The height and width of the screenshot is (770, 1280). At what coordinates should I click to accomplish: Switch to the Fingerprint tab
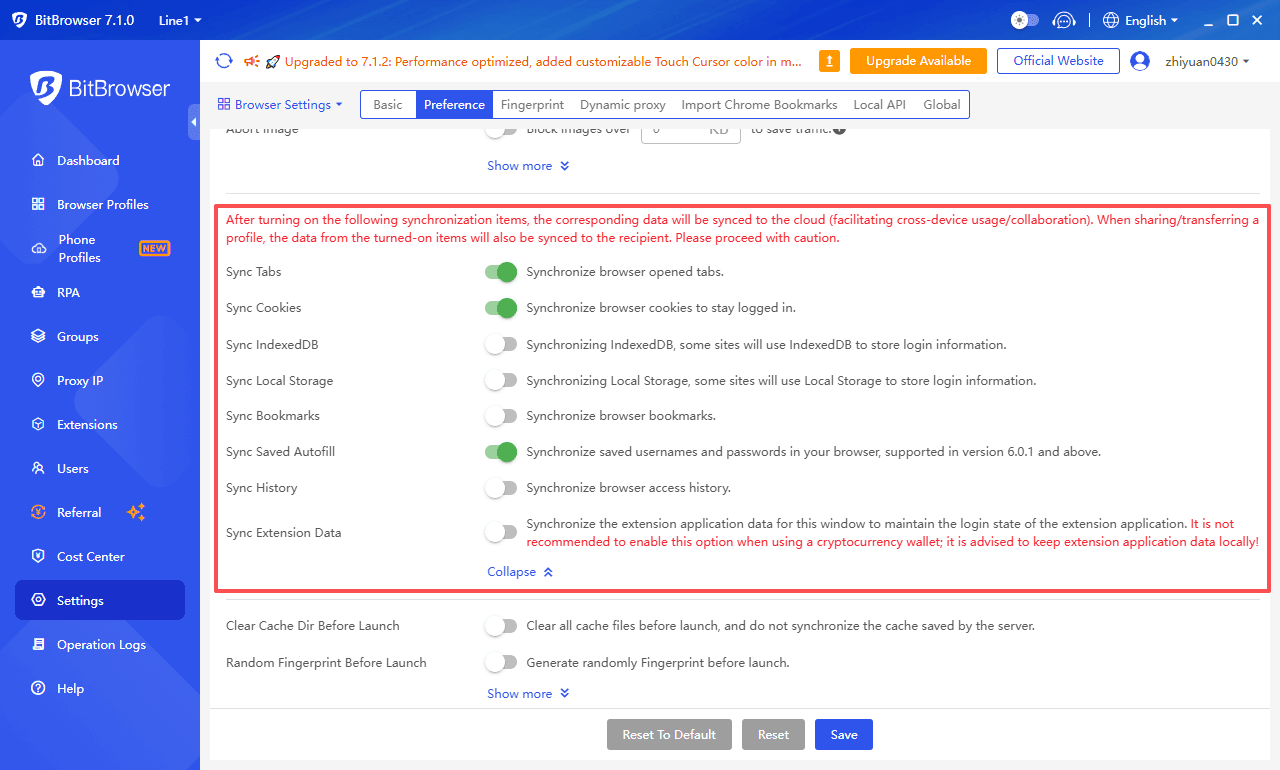coord(532,104)
